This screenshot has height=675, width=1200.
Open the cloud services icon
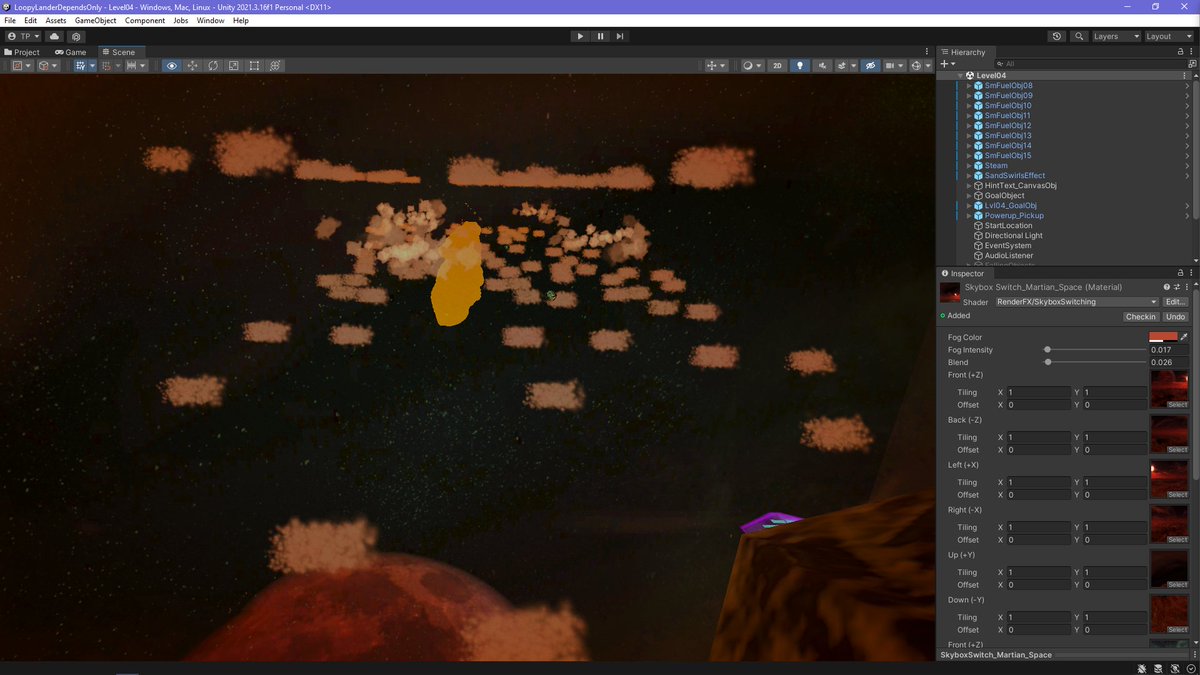coord(54,36)
